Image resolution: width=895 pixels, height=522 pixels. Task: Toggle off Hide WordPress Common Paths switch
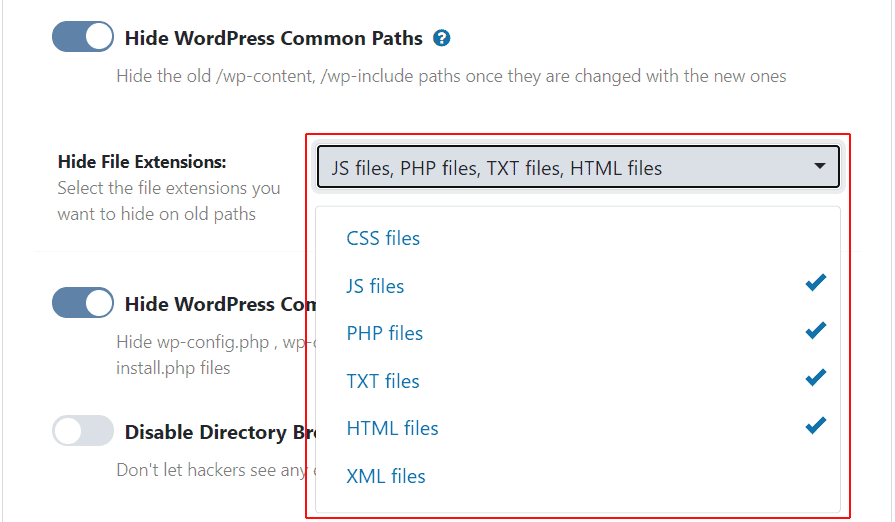pos(83,38)
